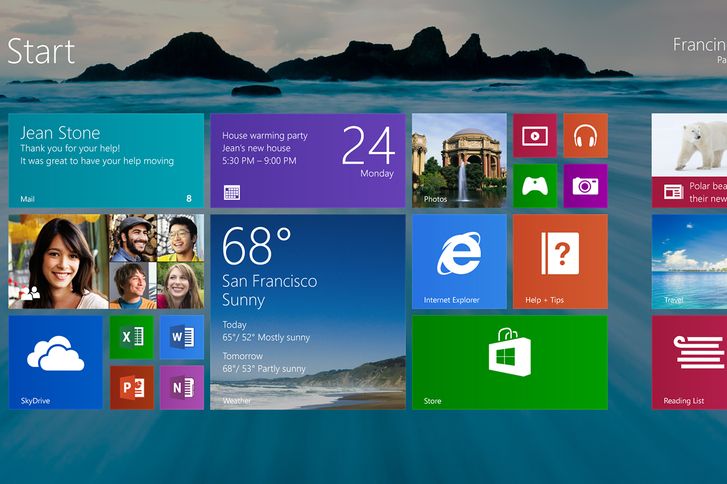The image size is (727, 484).
Task: Open the Music headphones tile
Action: pyautogui.click(x=585, y=135)
